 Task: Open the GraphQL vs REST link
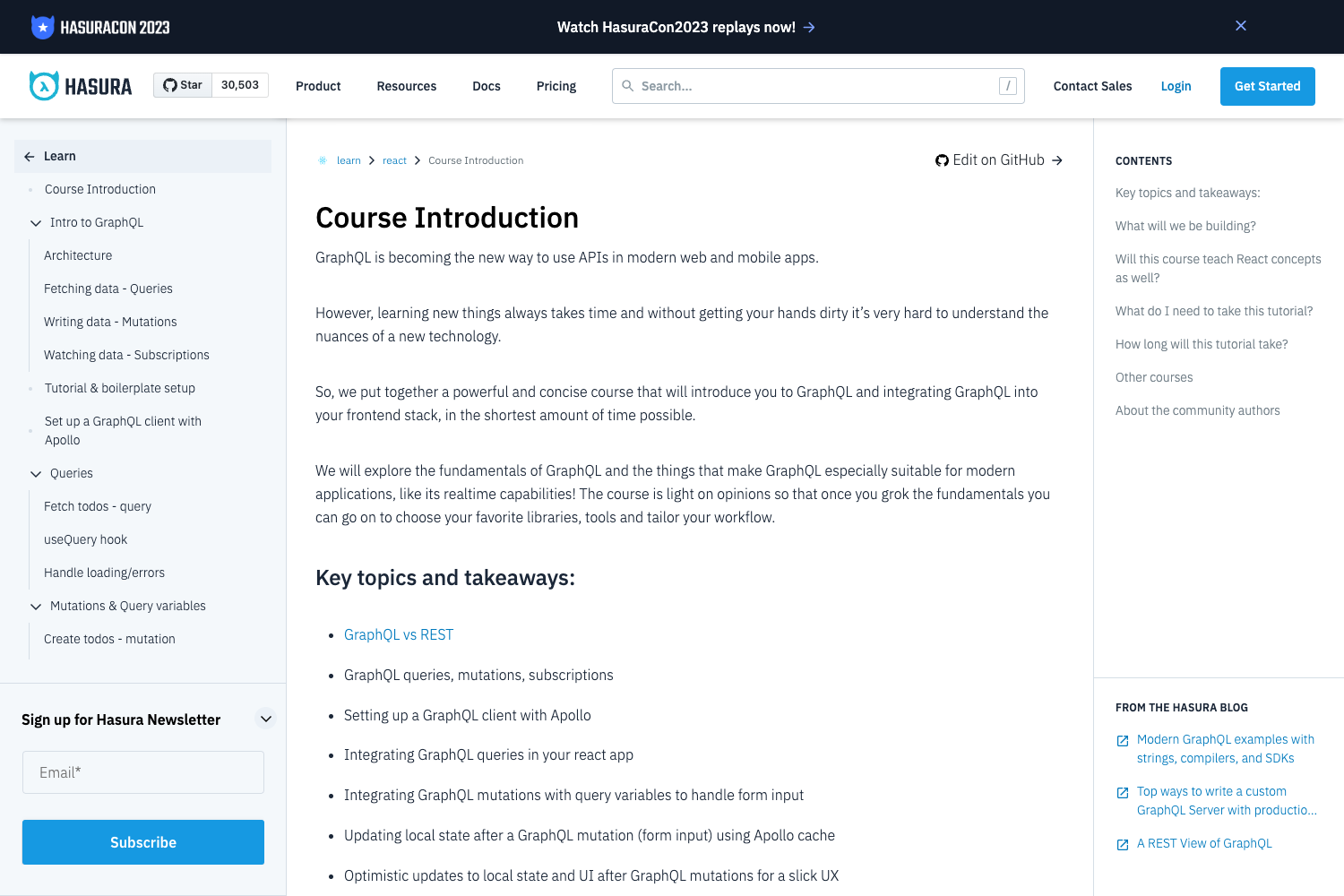(x=399, y=634)
